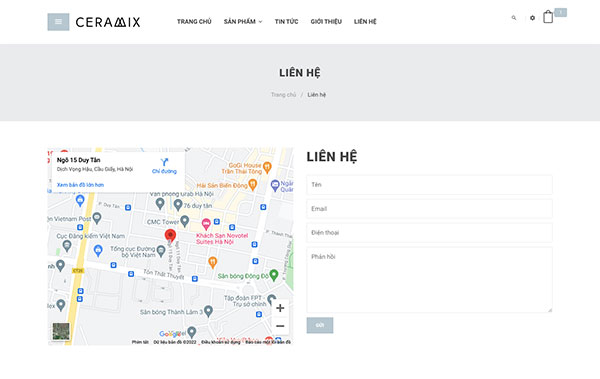
Task: Click the Cục Đăng kiểm Việt Nam marker
Action: [67, 246]
